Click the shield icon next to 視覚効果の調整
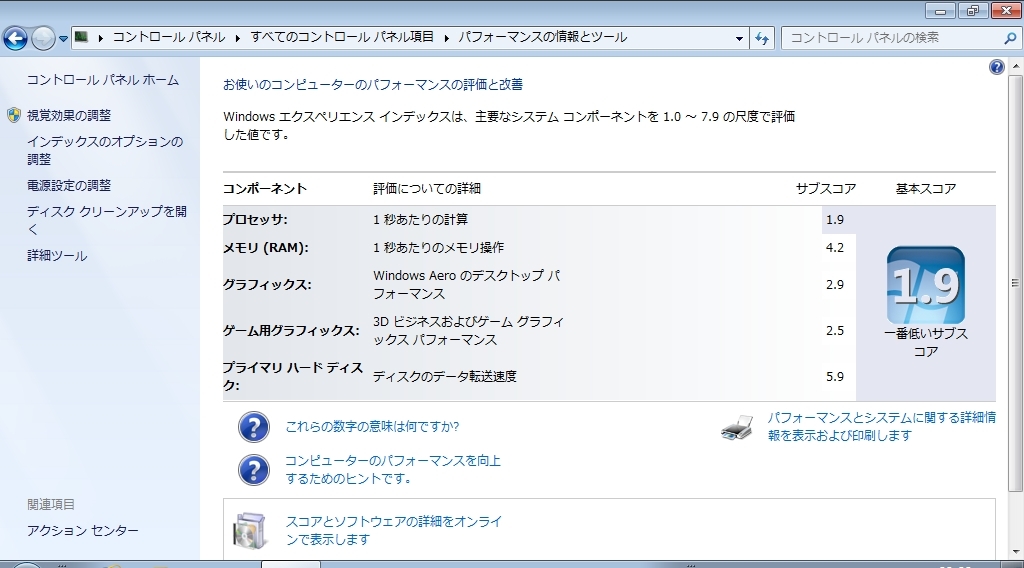The height and width of the screenshot is (568, 1024). [x=14, y=116]
